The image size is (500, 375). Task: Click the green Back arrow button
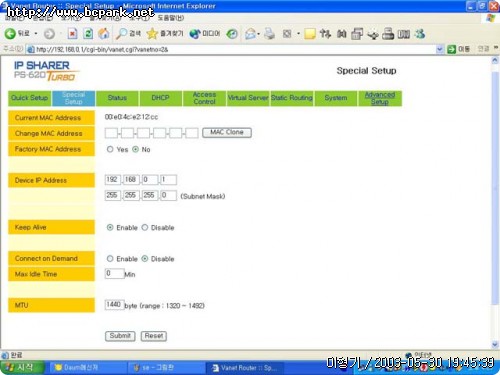click(10, 33)
